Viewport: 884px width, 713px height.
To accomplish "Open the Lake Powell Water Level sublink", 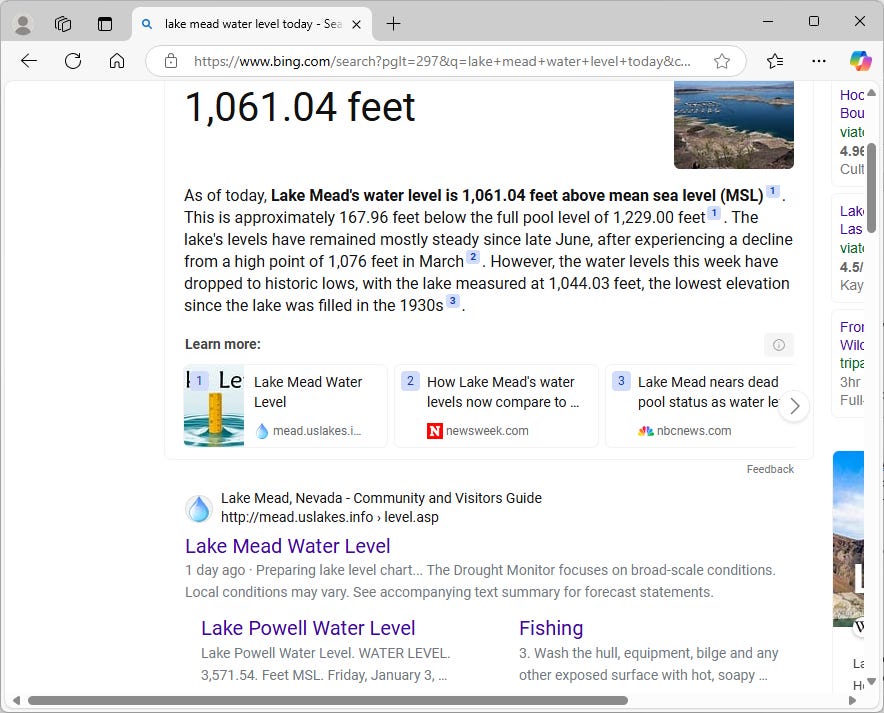I will [x=308, y=628].
